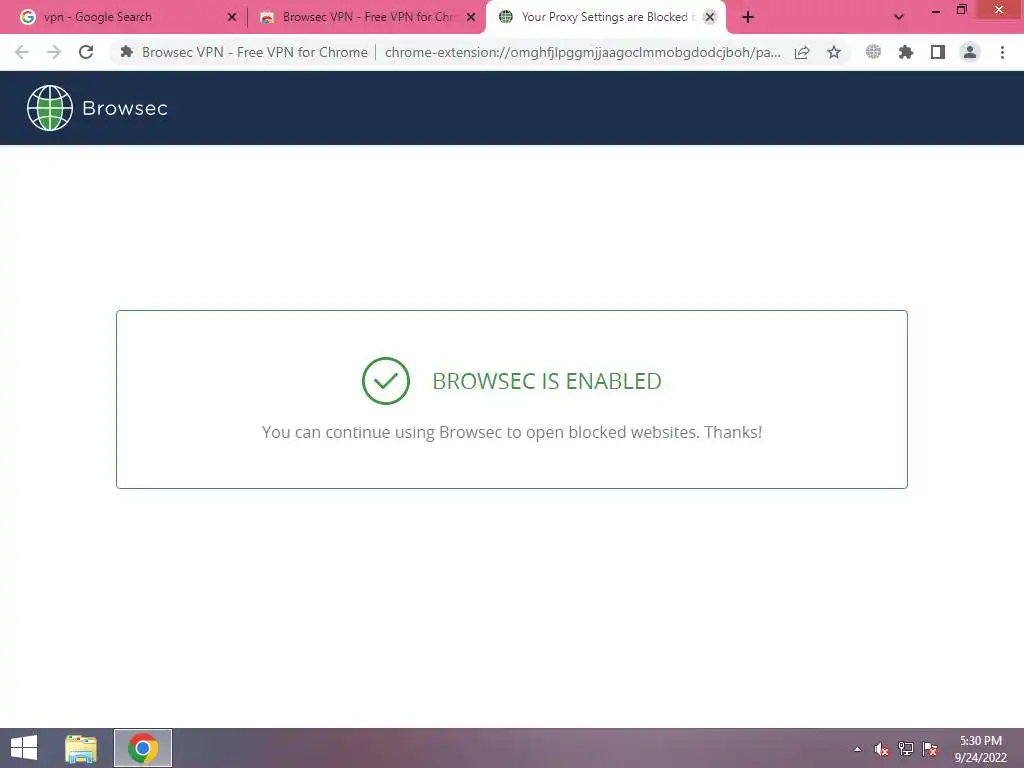Screen dimensions: 1024x768
Task: Switch to Browsec VPN - Free VPN tab
Action: pos(369,17)
